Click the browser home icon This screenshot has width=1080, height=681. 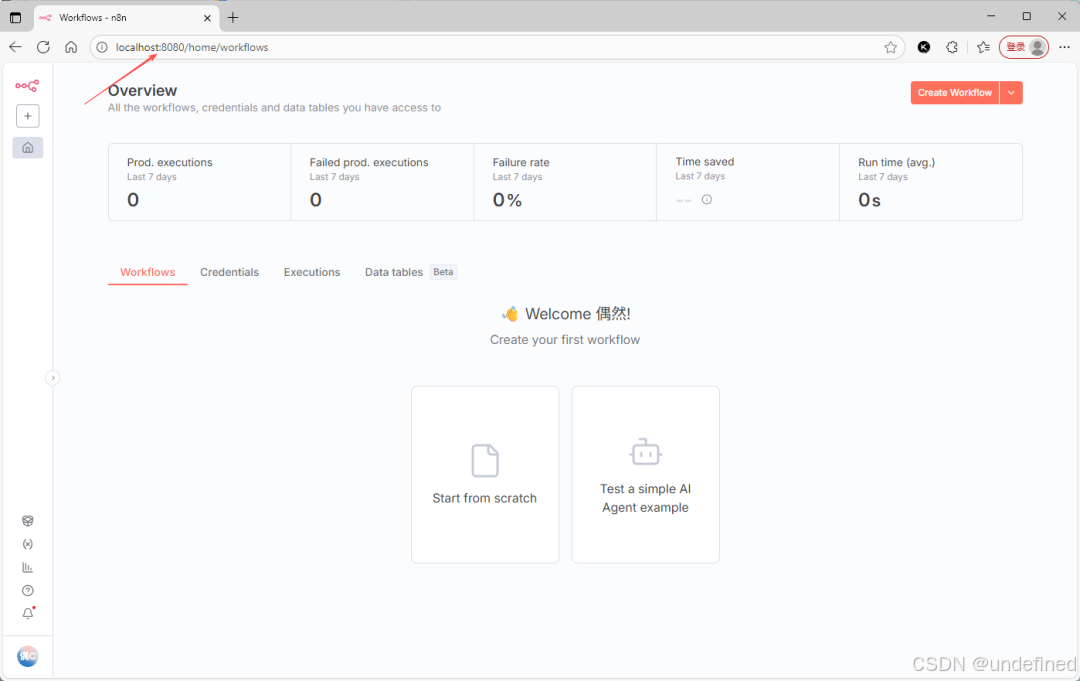tap(71, 47)
